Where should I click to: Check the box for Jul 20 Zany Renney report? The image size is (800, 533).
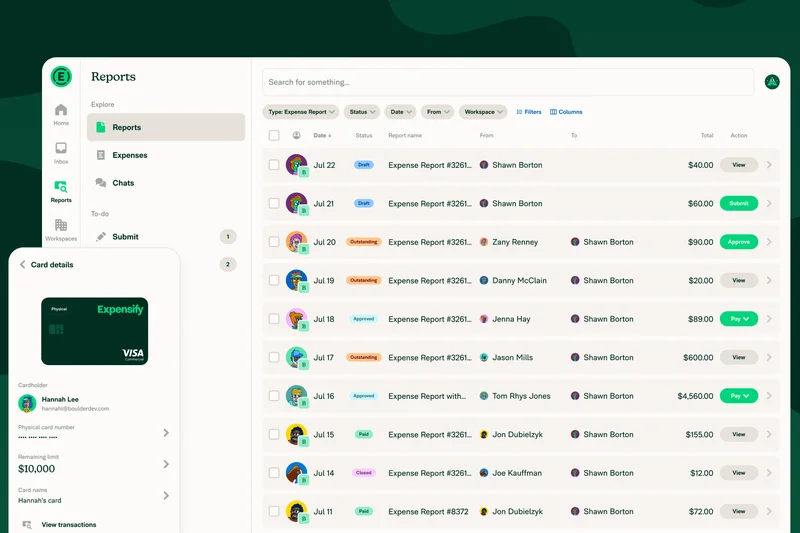[274, 242]
